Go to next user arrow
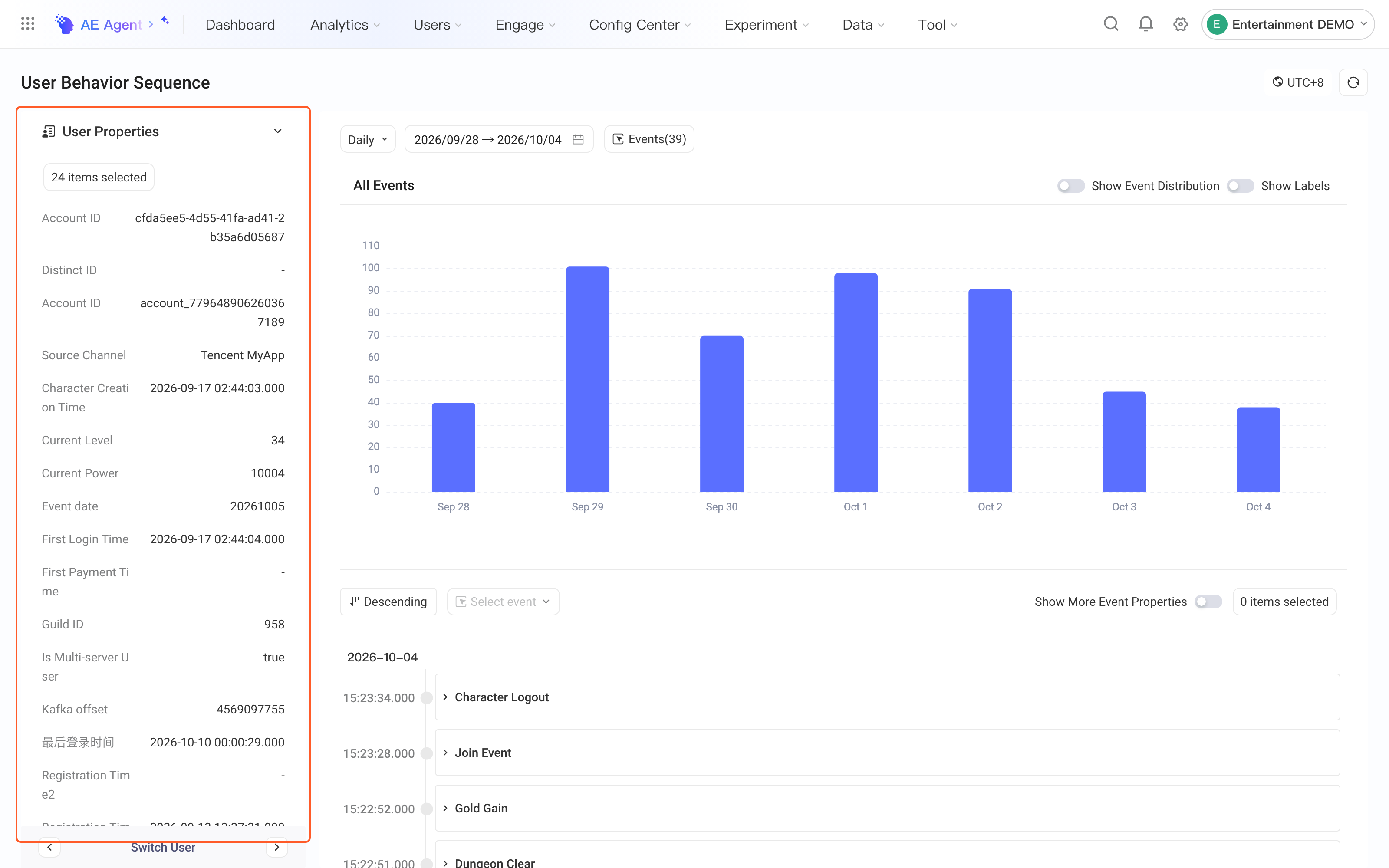The image size is (1389, 868). point(276,847)
